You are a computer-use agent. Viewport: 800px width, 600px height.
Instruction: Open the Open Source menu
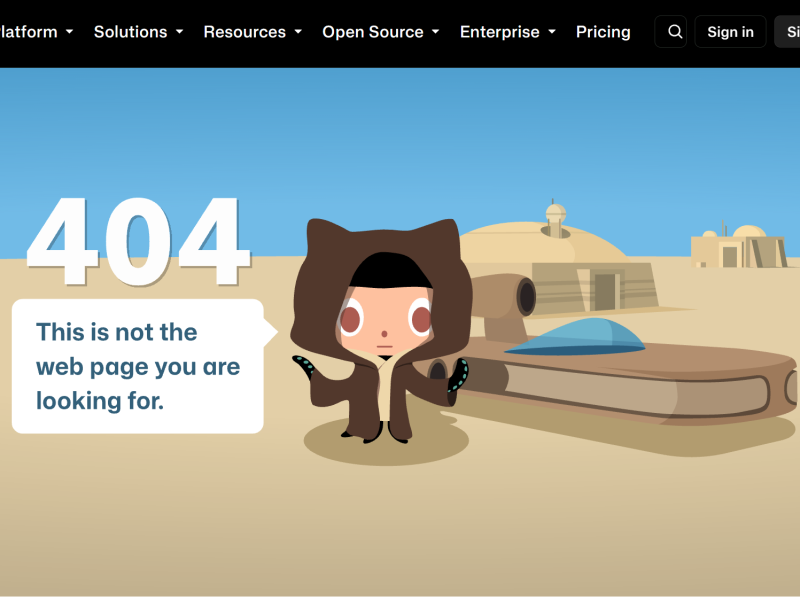(x=381, y=32)
